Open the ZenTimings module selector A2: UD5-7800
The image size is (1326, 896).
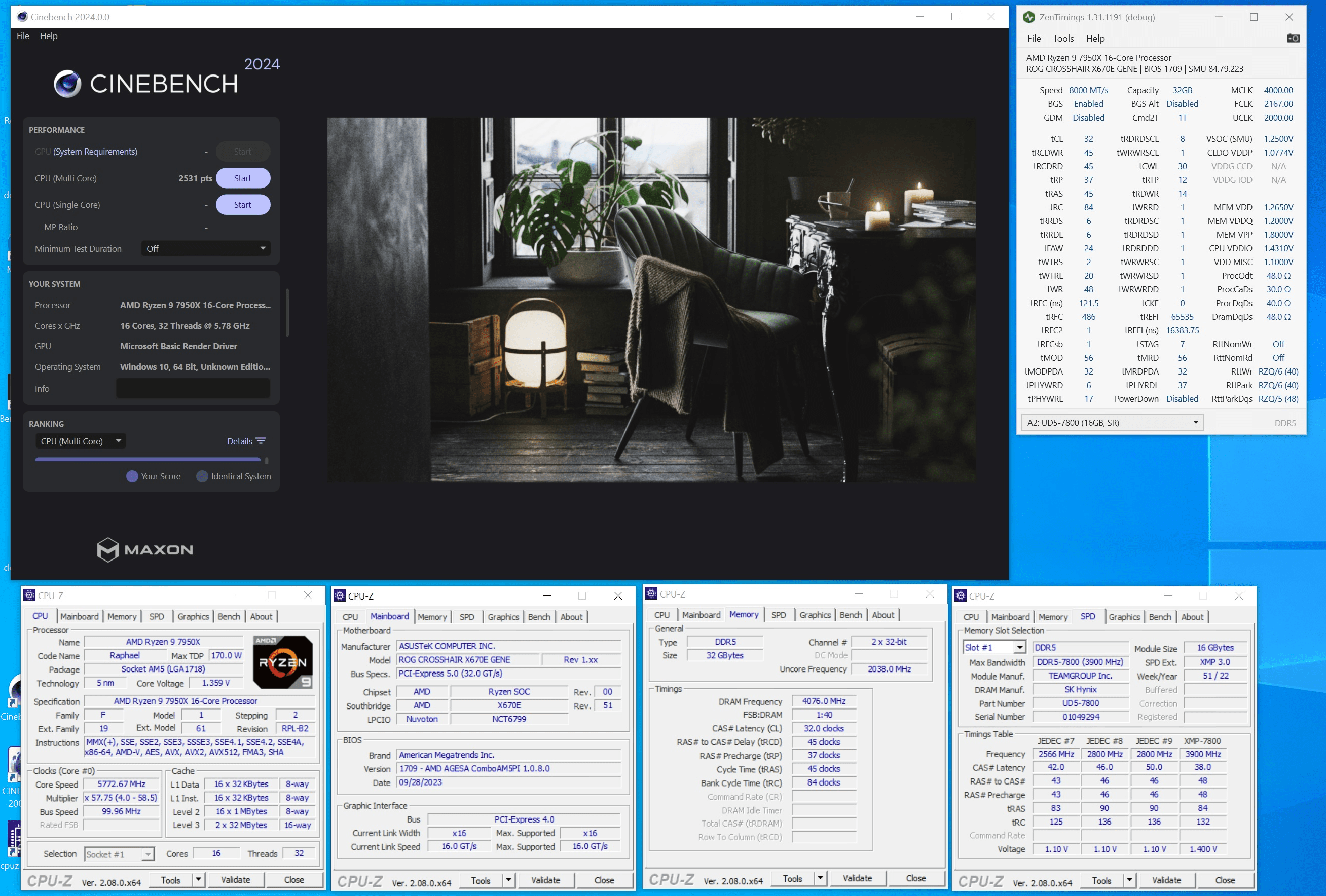pos(1112,423)
